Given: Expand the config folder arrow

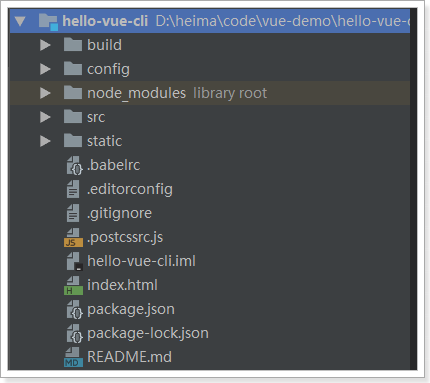Looking at the screenshot, I should tap(45, 69).
